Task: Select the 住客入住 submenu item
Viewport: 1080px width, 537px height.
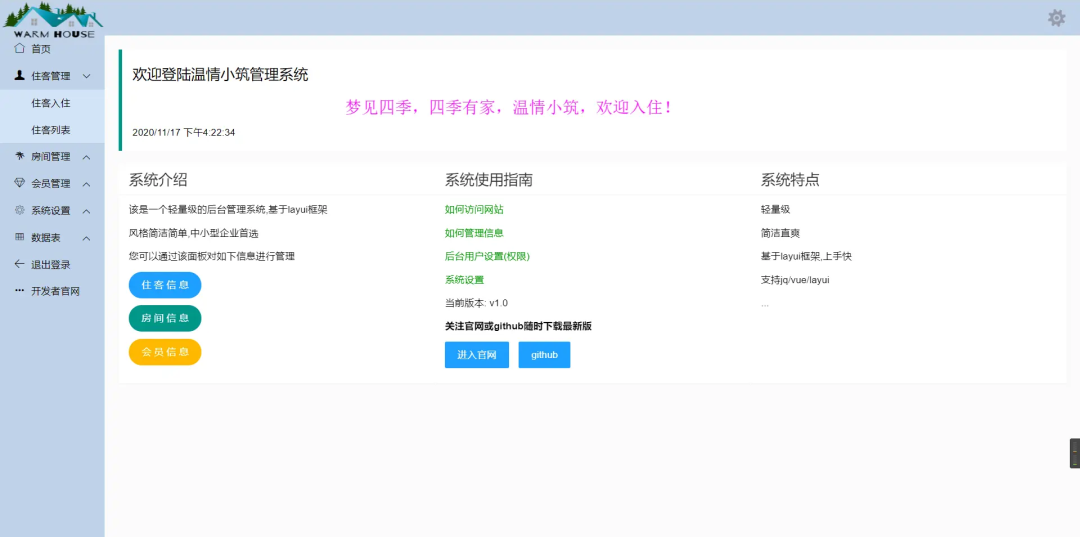Action: [x=51, y=103]
